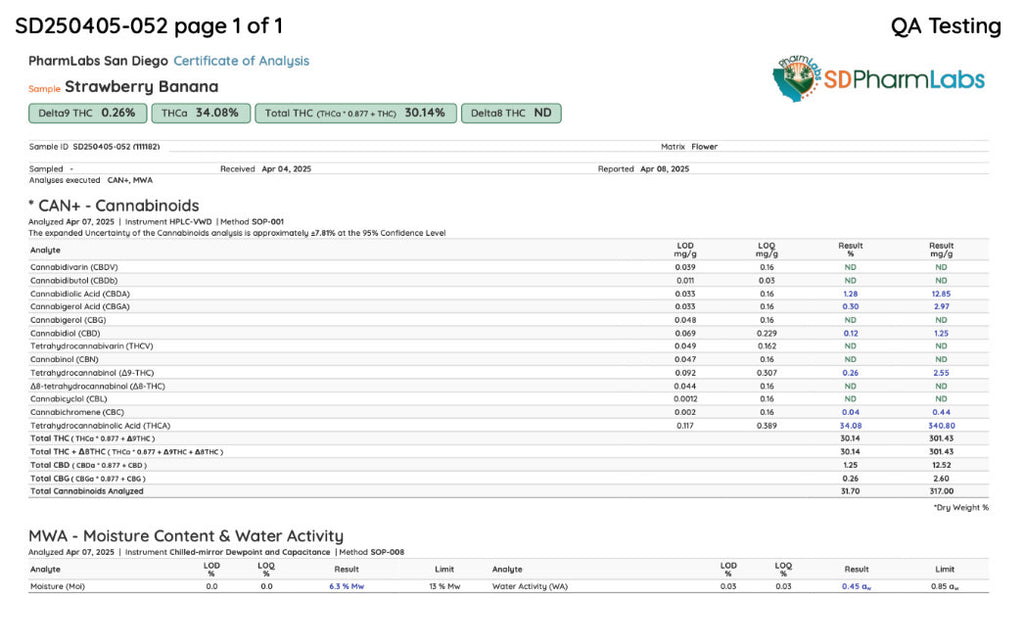
Task: Click the QA Testing title text
Action: pyautogui.click(x=946, y=26)
